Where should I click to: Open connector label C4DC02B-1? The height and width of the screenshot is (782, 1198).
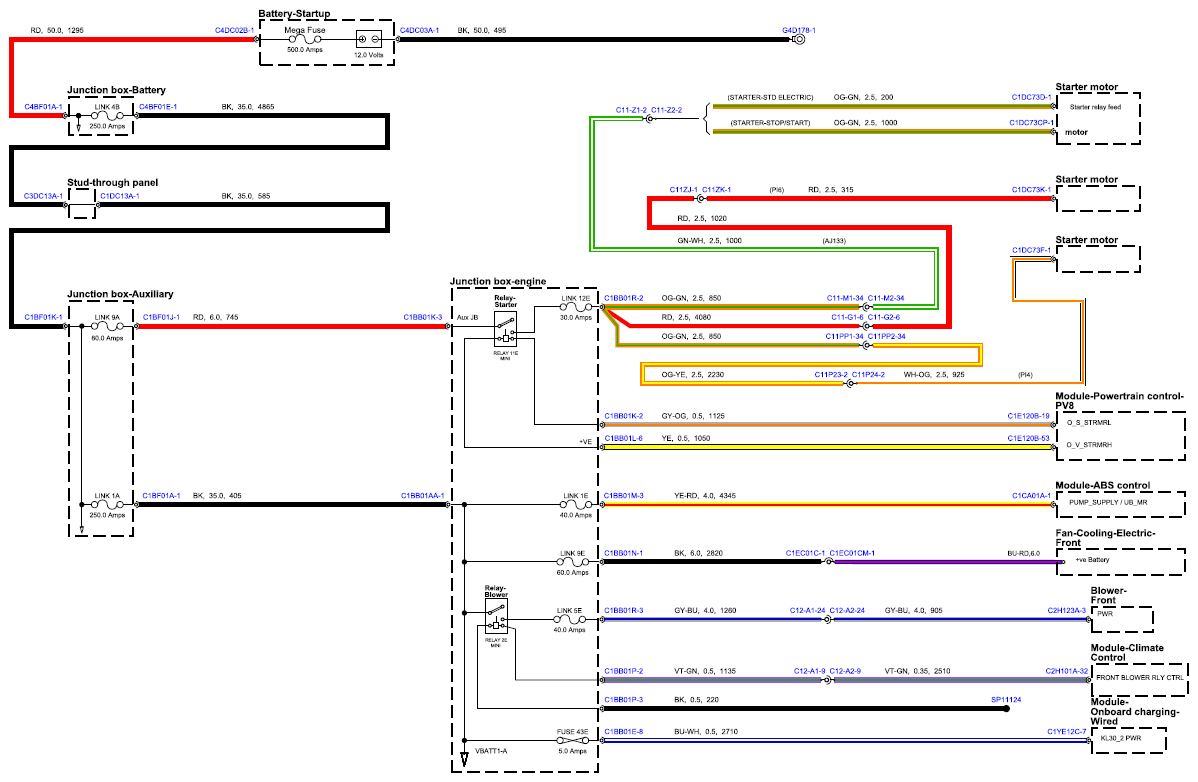point(235,31)
